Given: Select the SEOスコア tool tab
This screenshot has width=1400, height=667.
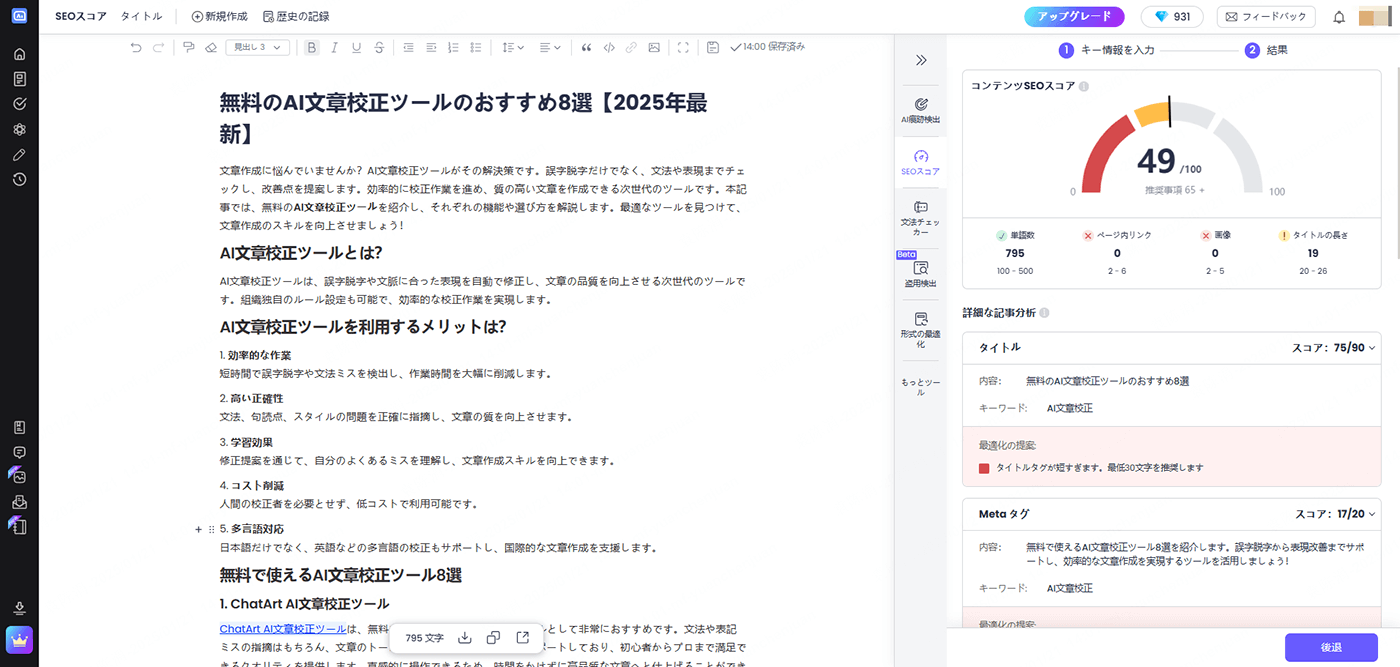Looking at the screenshot, I should (x=921, y=162).
